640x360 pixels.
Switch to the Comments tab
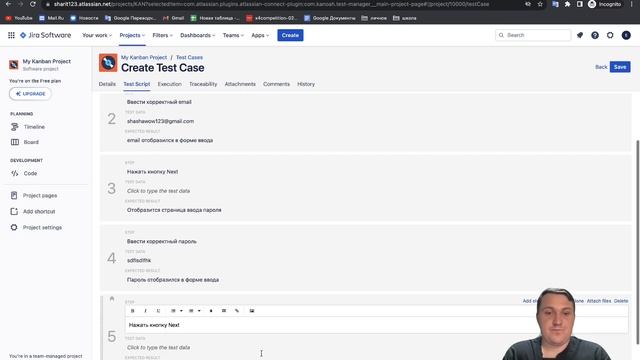click(276, 84)
